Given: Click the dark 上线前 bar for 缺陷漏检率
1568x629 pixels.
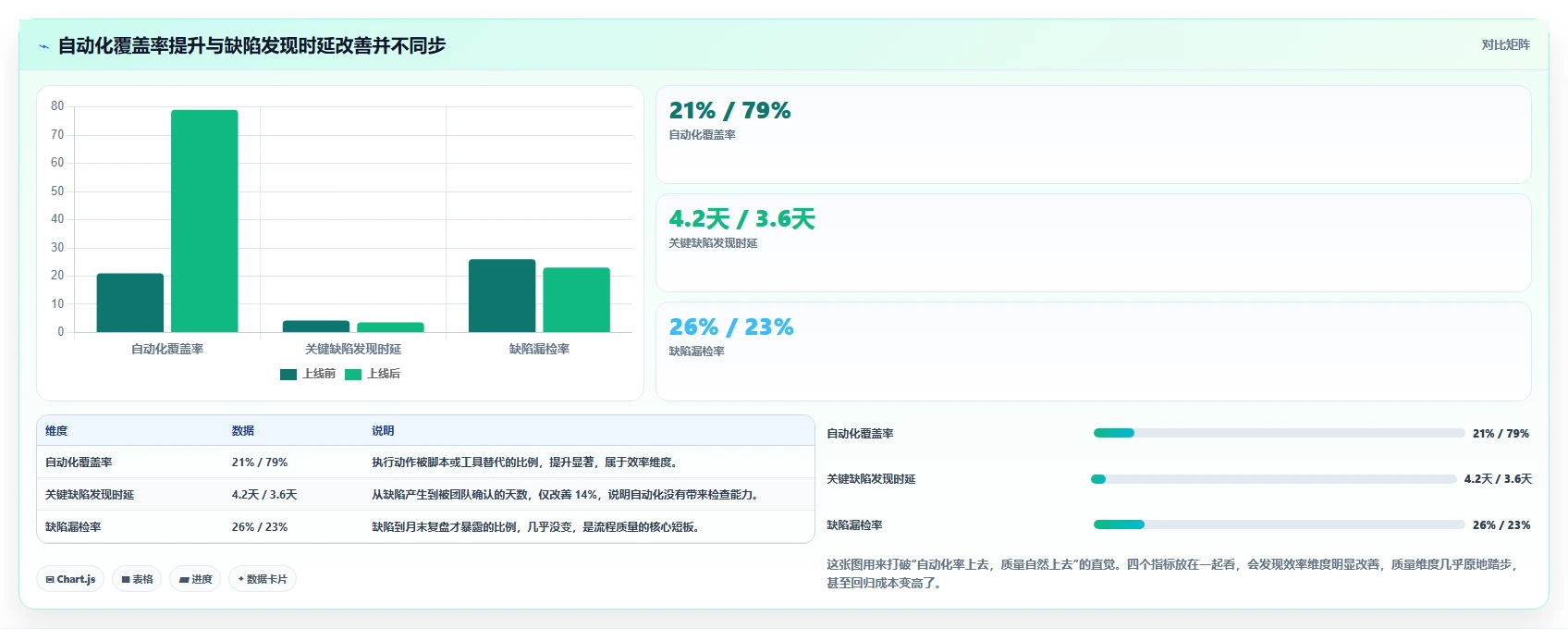Looking at the screenshot, I should (502, 296).
